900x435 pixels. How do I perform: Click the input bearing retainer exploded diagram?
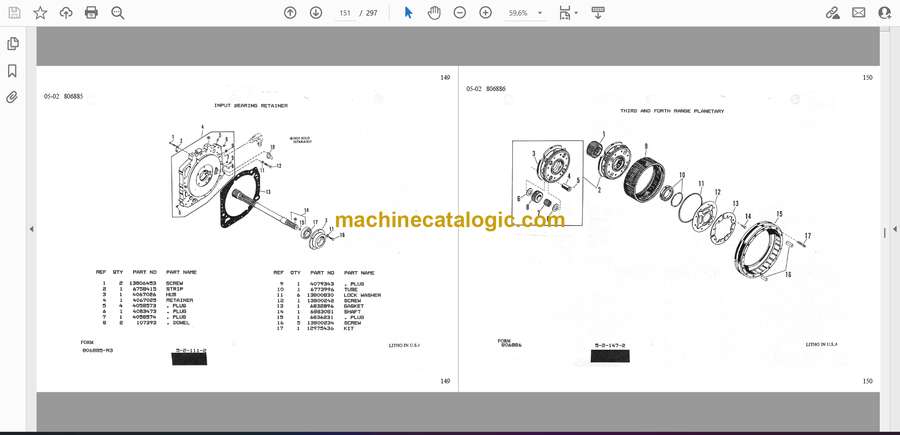(x=255, y=189)
